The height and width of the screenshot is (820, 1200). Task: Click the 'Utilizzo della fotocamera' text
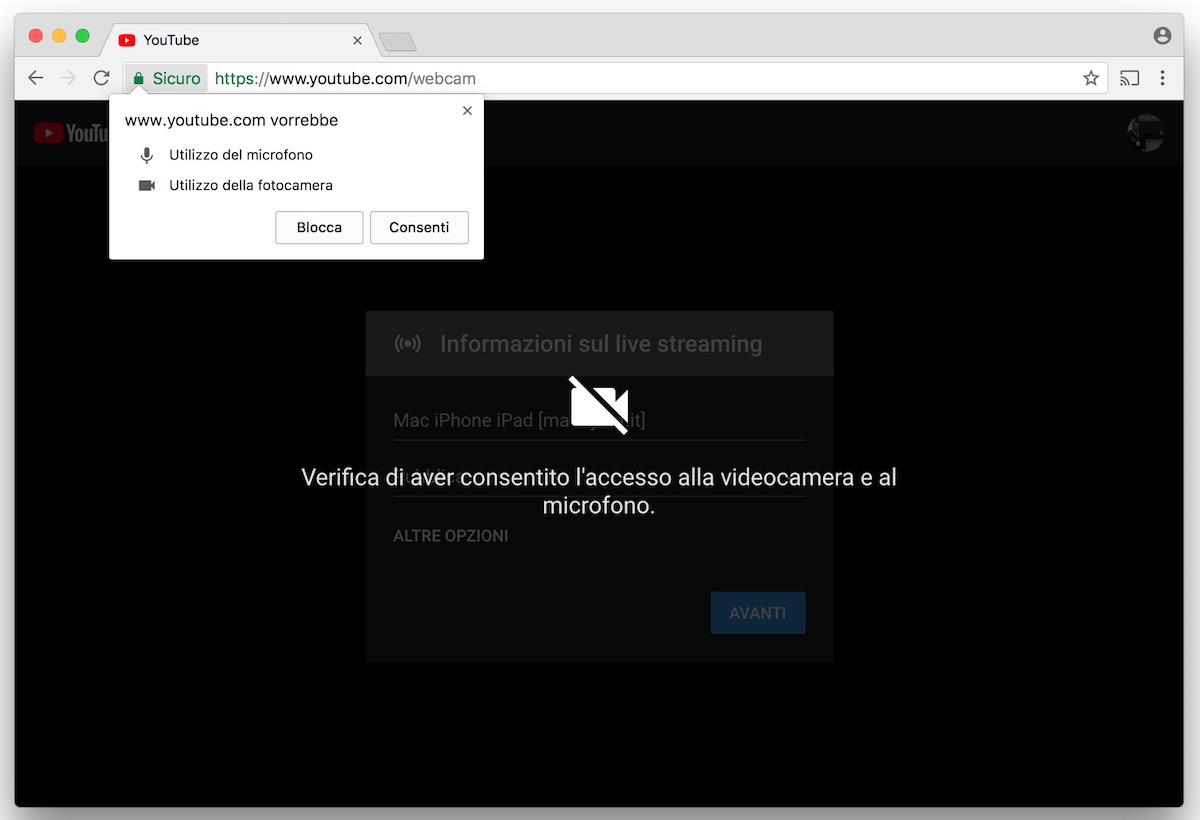click(x=251, y=185)
